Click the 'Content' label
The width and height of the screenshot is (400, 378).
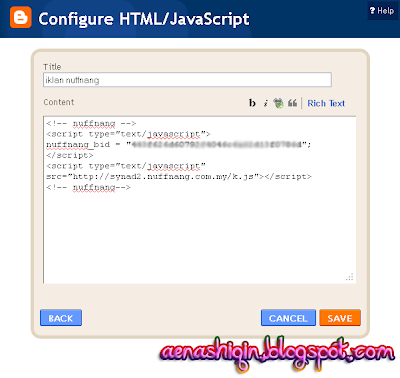click(59, 102)
